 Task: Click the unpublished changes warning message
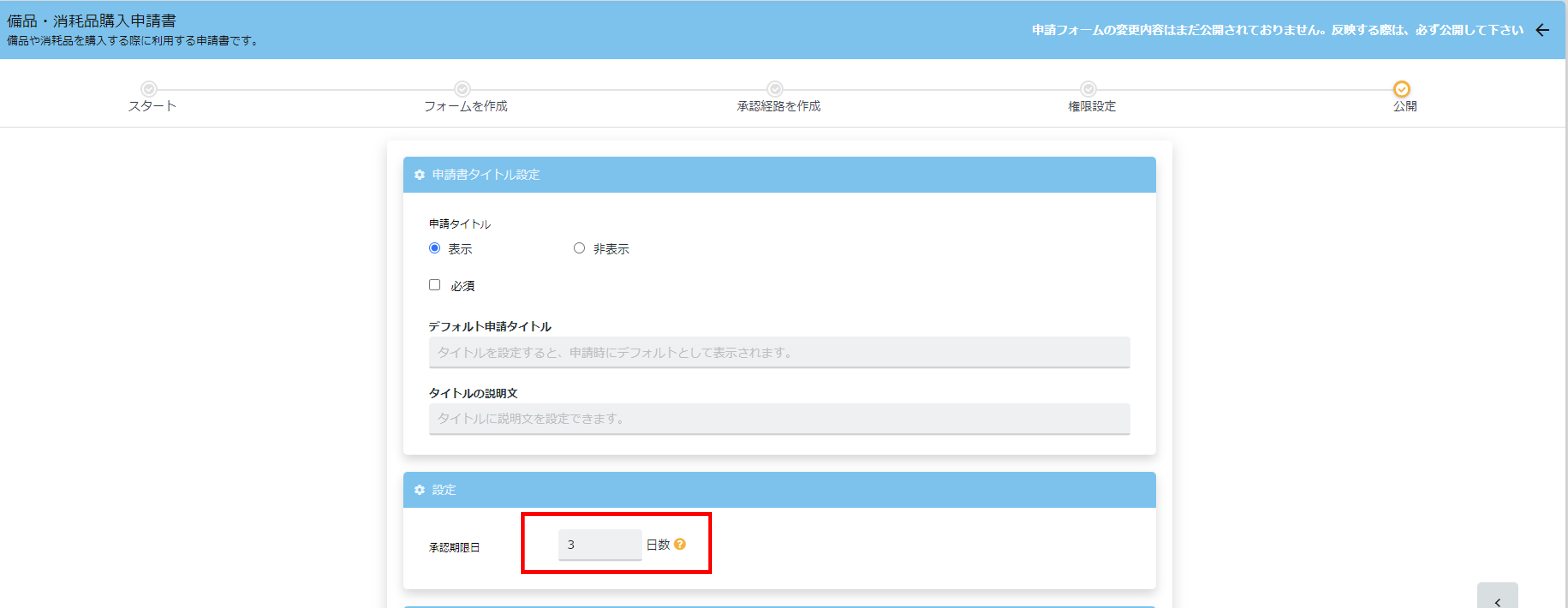coord(1277,30)
